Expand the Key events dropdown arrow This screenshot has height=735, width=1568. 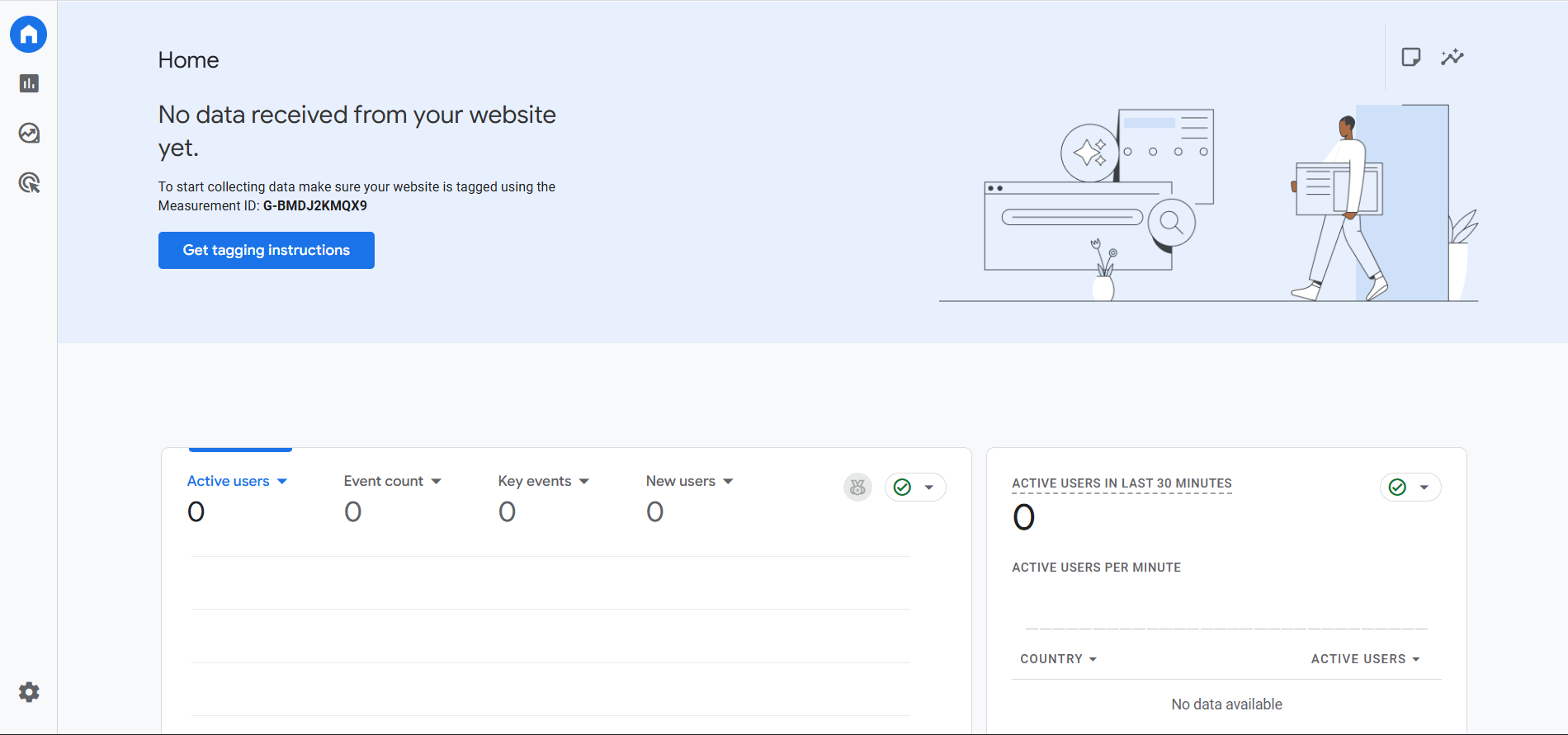(x=584, y=482)
